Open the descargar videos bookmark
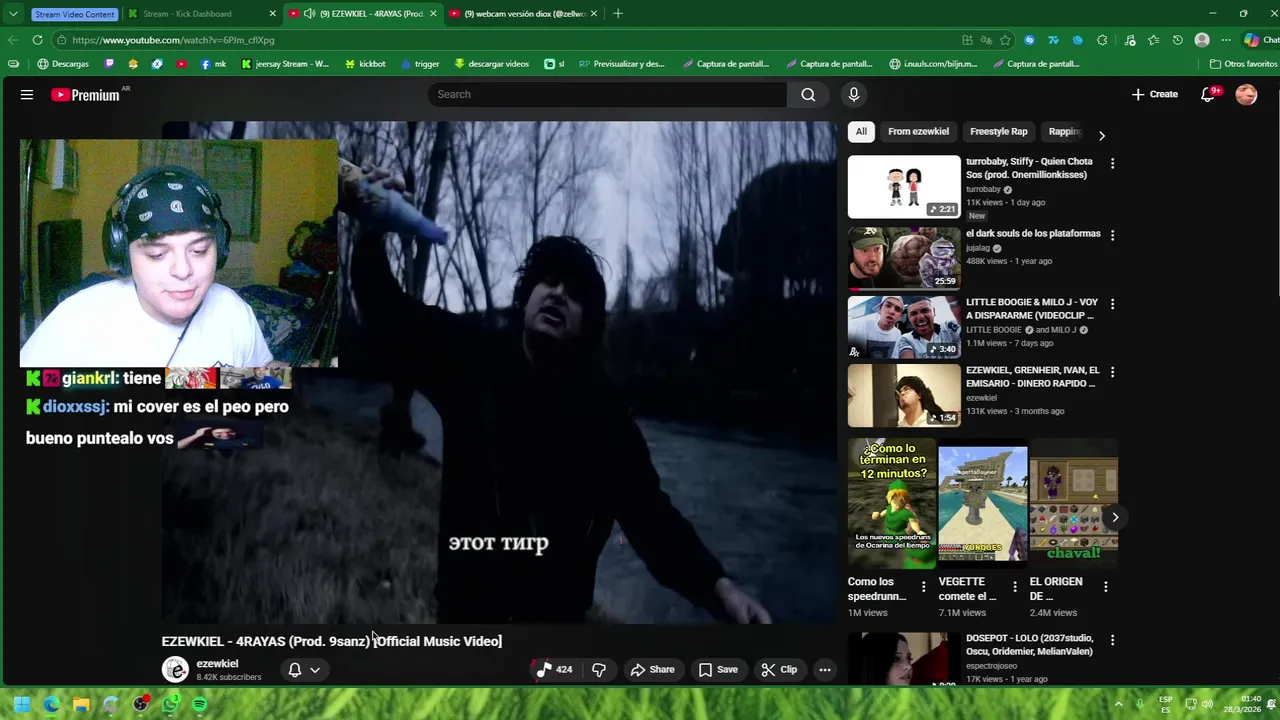Image resolution: width=1280 pixels, height=720 pixels. click(491, 64)
